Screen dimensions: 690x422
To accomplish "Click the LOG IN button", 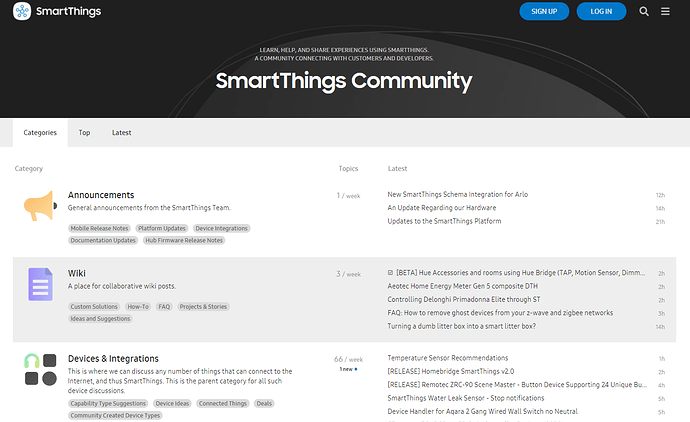I will (601, 11).
